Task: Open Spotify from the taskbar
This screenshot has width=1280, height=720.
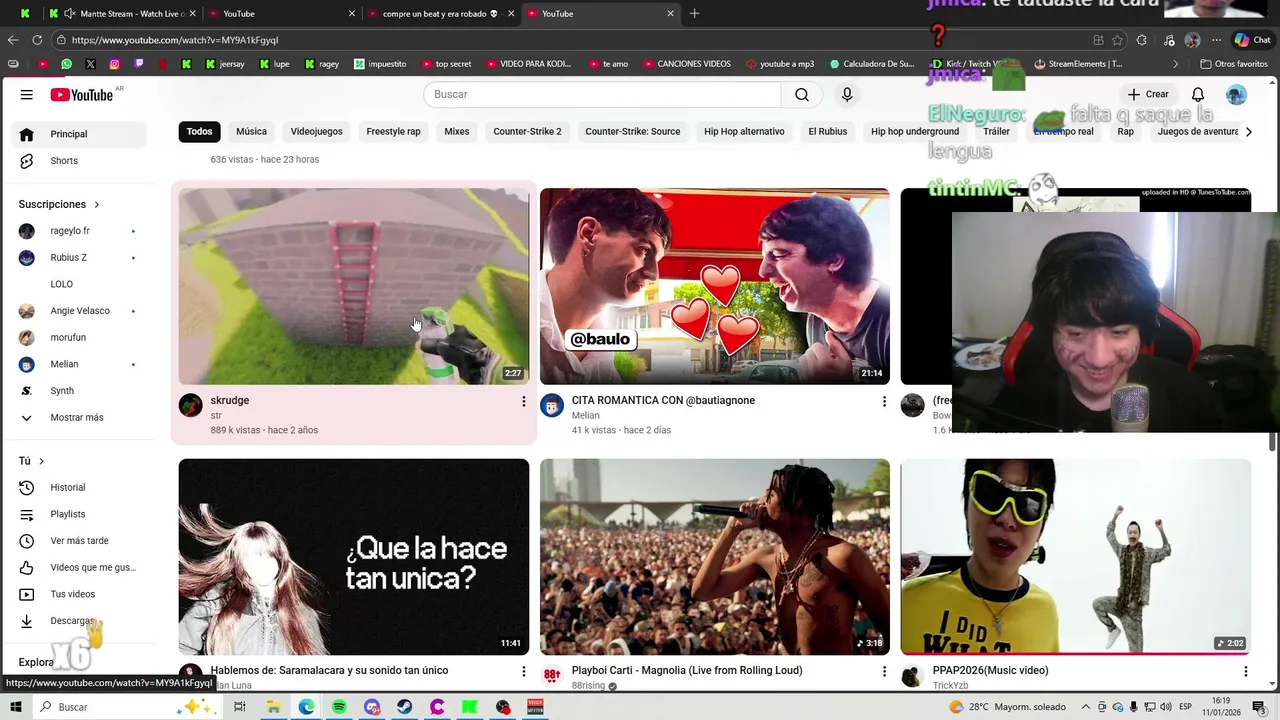Action: [339, 707]
